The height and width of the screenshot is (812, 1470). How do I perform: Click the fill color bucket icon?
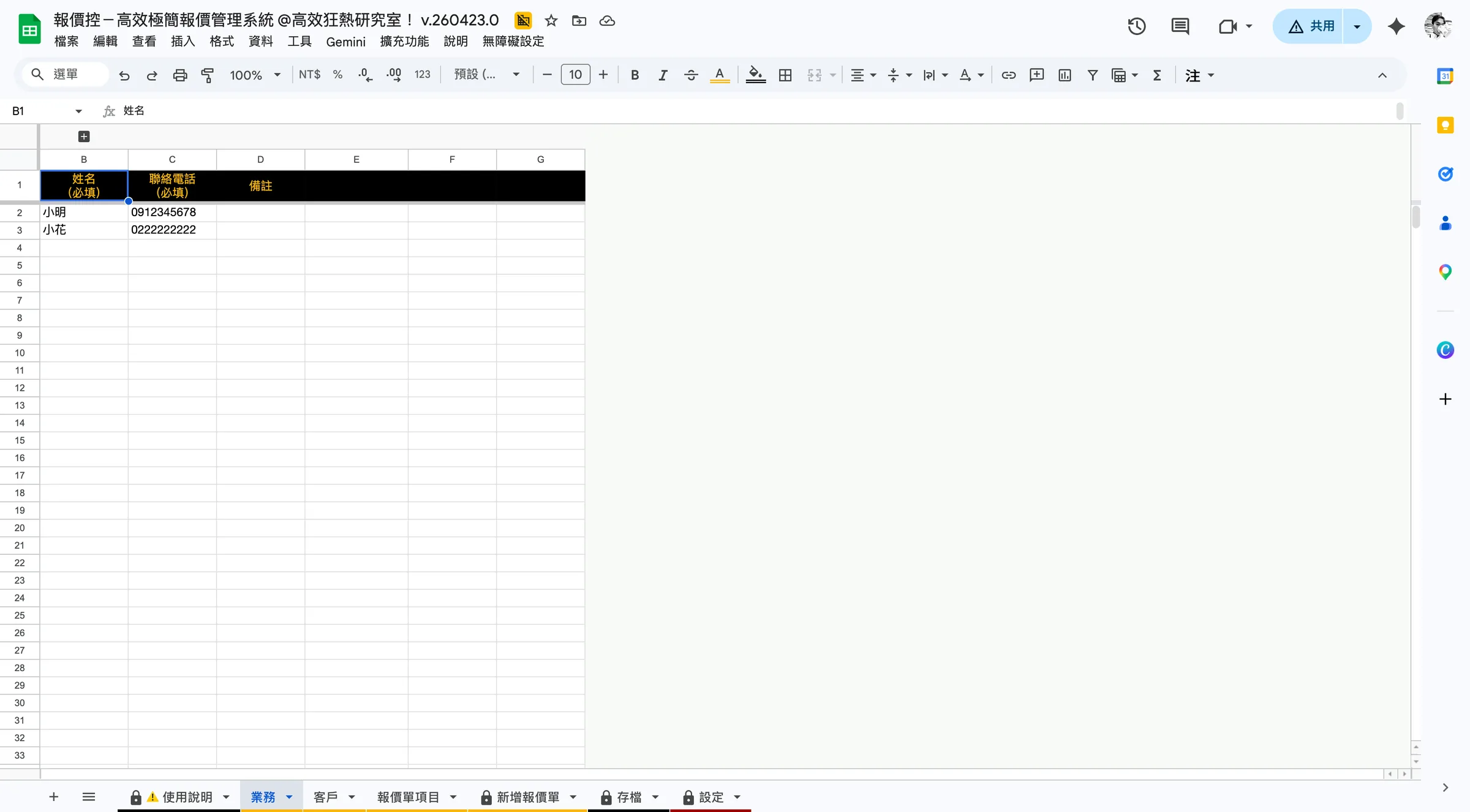click(756, 75)
